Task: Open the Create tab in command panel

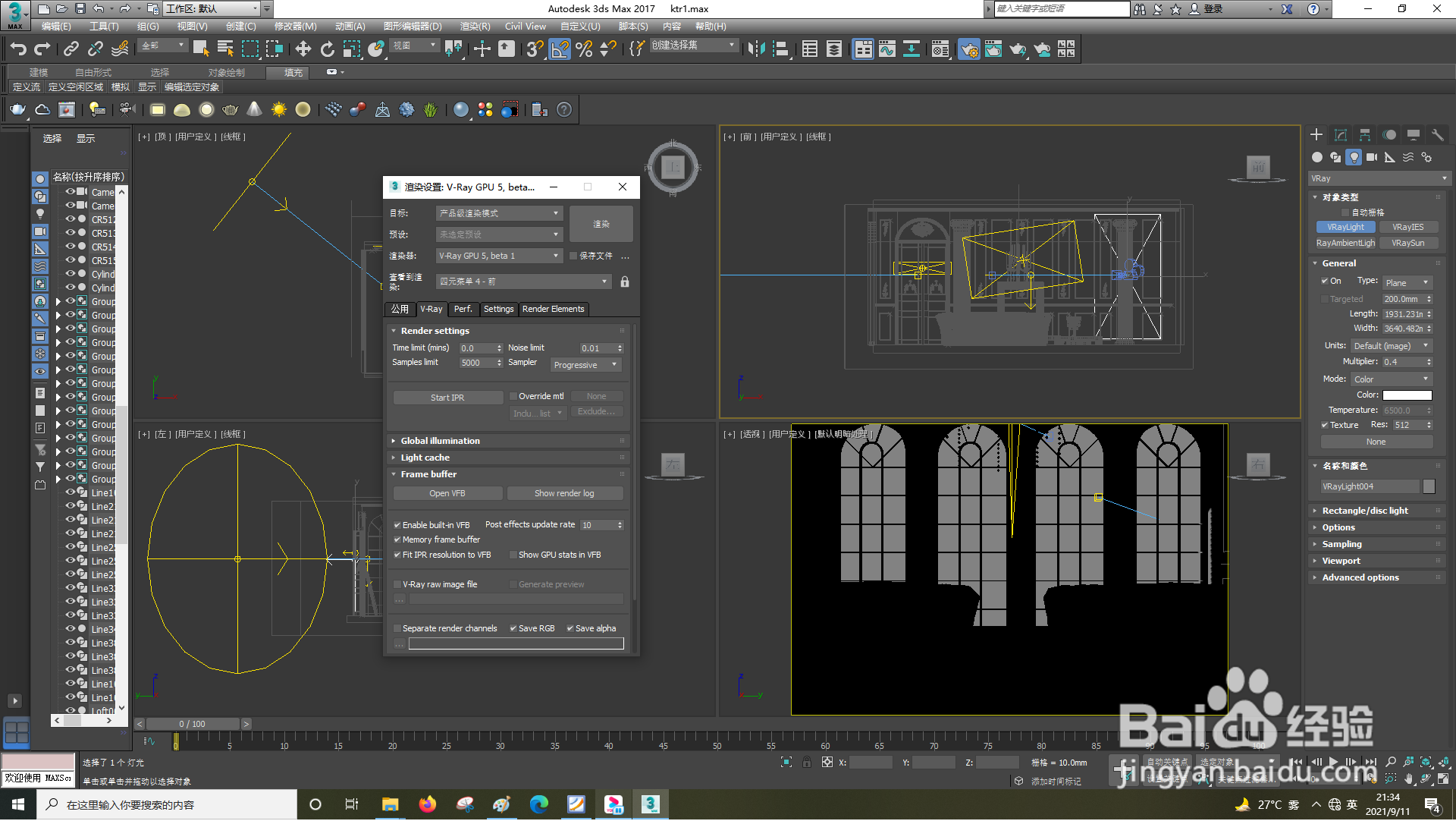Action: click(1316, 134)
